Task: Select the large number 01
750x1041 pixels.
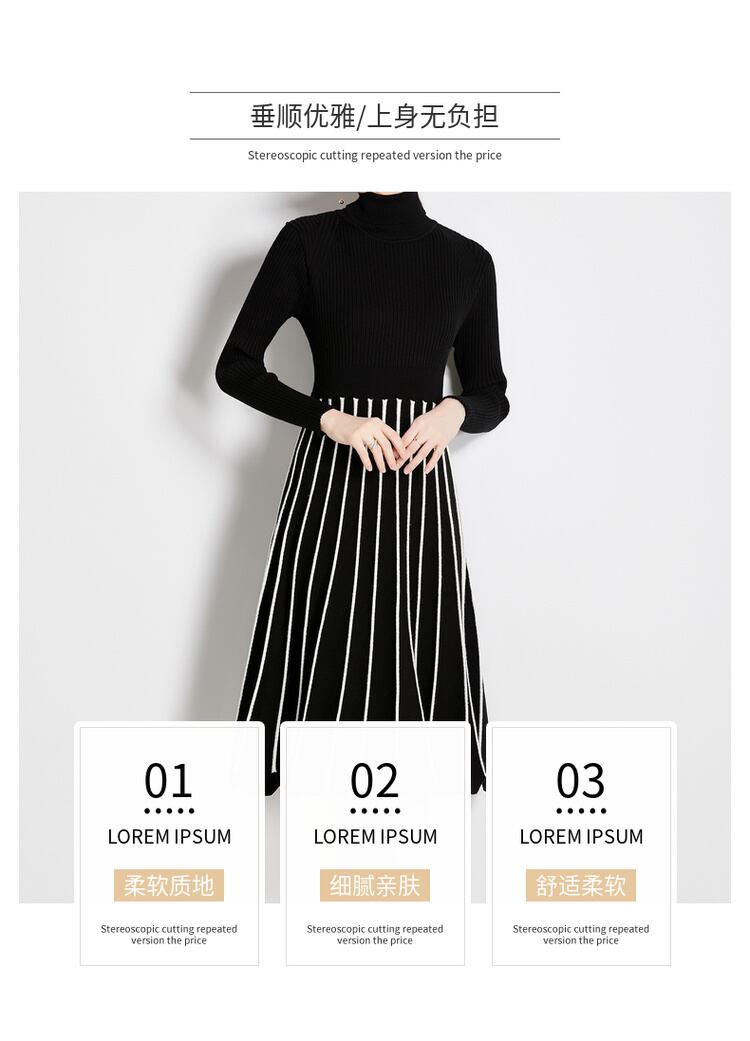Action: coord(169,781)
